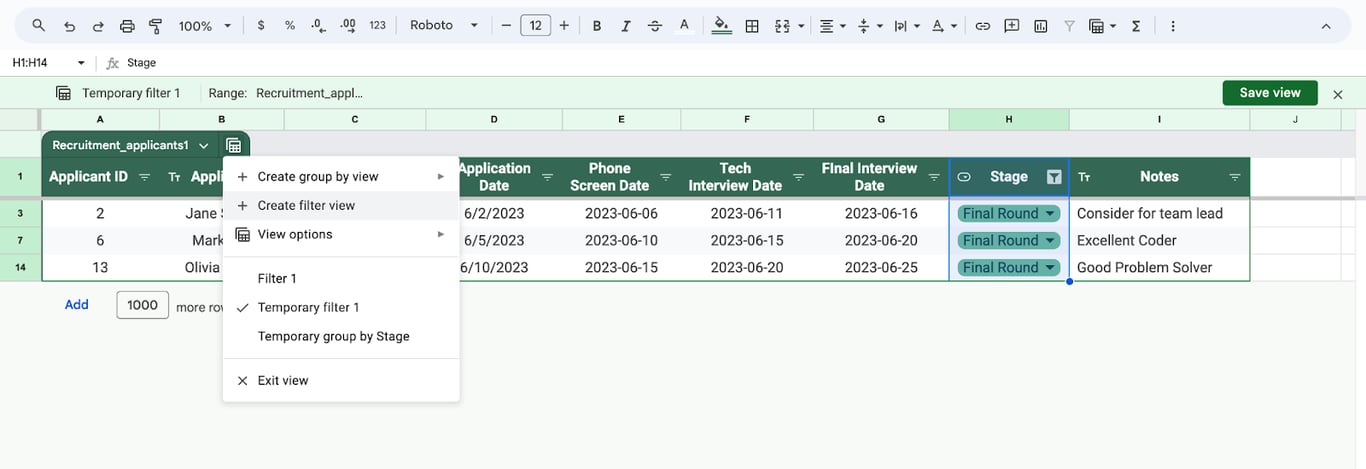Insert a comment
The image size is (1366, 469).
[x=1011, y=26]
